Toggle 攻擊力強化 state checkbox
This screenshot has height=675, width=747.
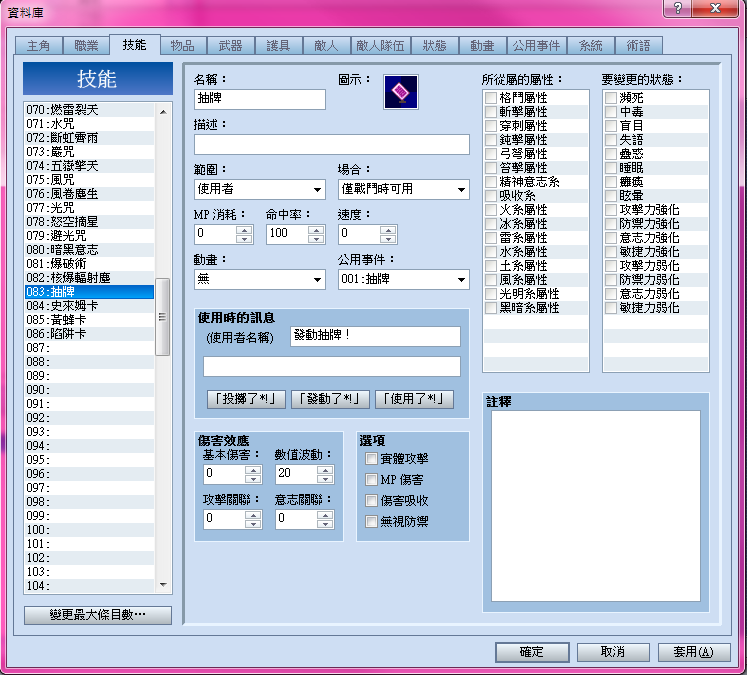click(611, 210)
